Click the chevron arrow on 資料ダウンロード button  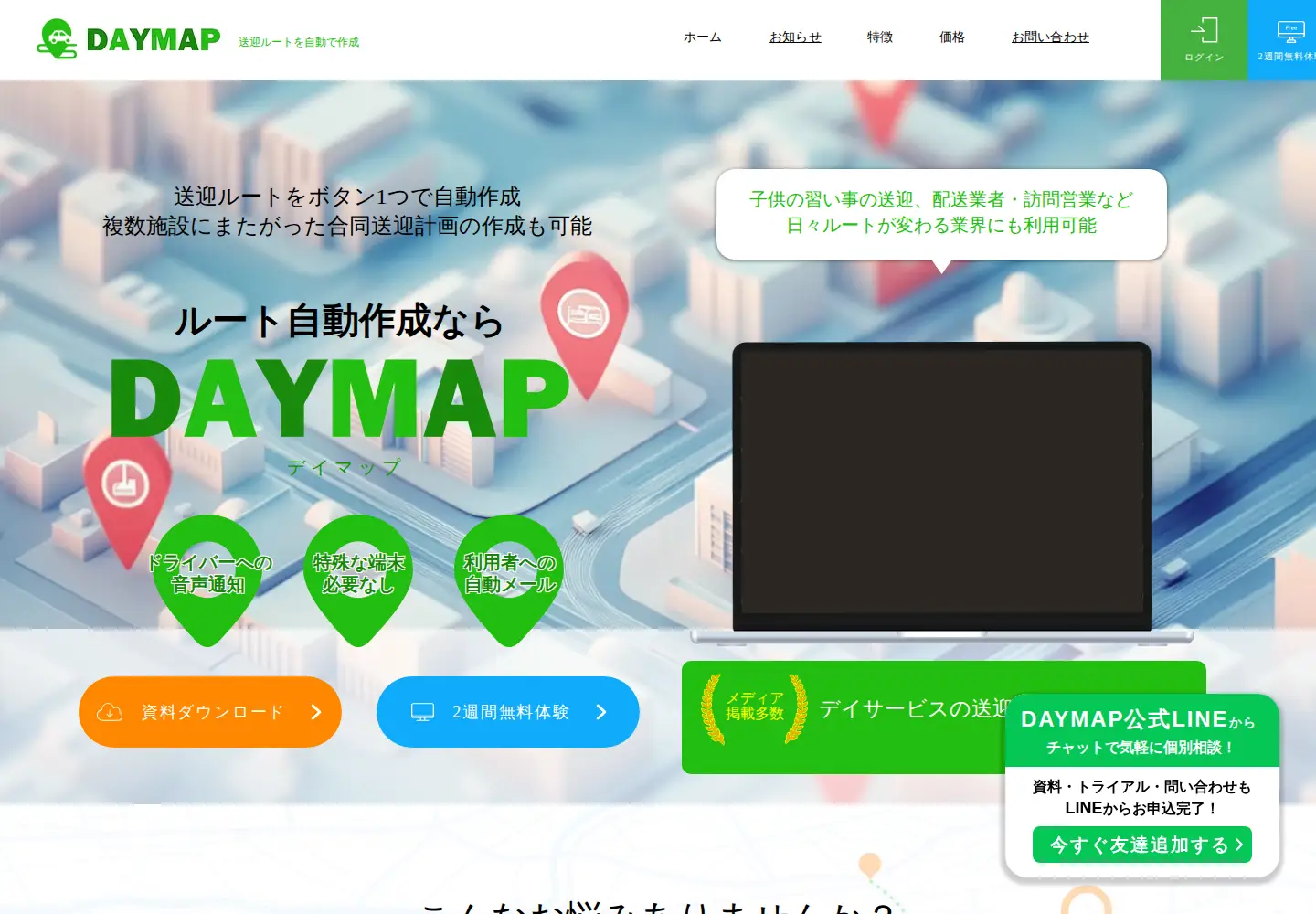pyautogui.click(x=316, y=712)
